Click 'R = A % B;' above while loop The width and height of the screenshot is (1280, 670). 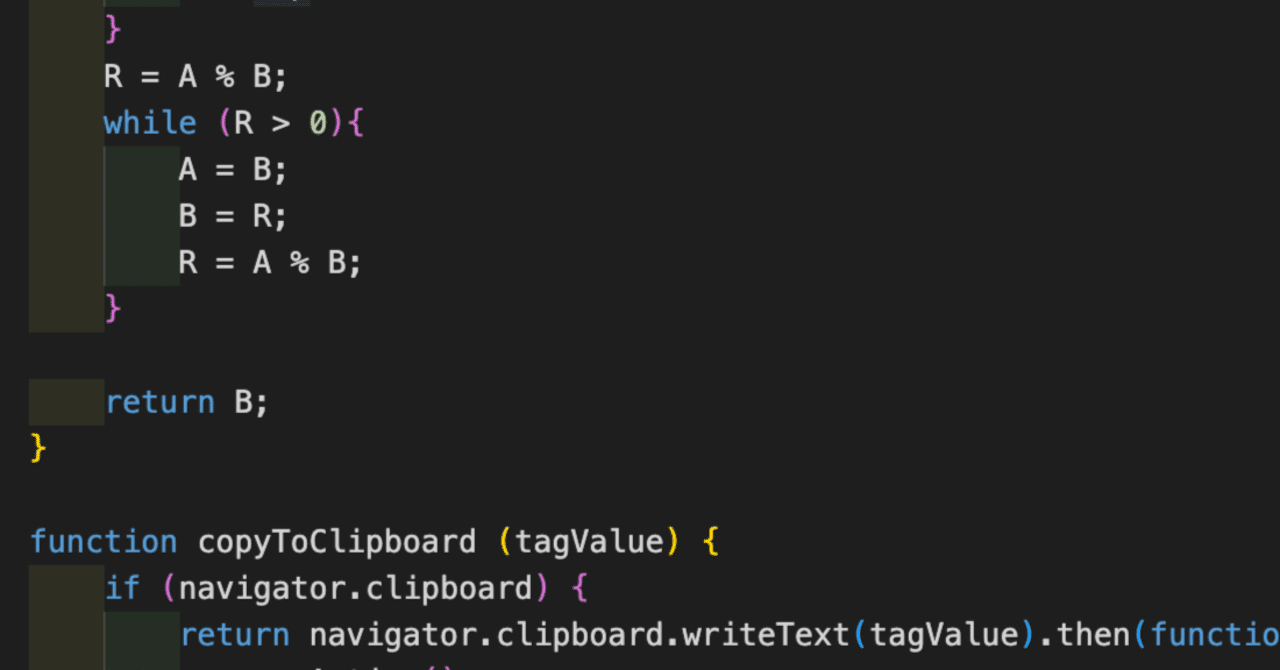tap(195, 77)
